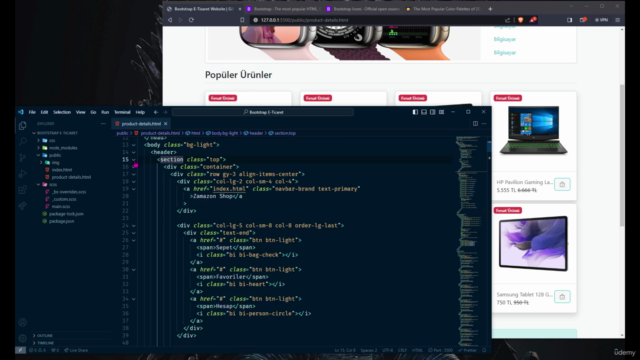This screenshot has height=360, width=640.
Task: Click the Live Share status bar button
Action: 76,350
